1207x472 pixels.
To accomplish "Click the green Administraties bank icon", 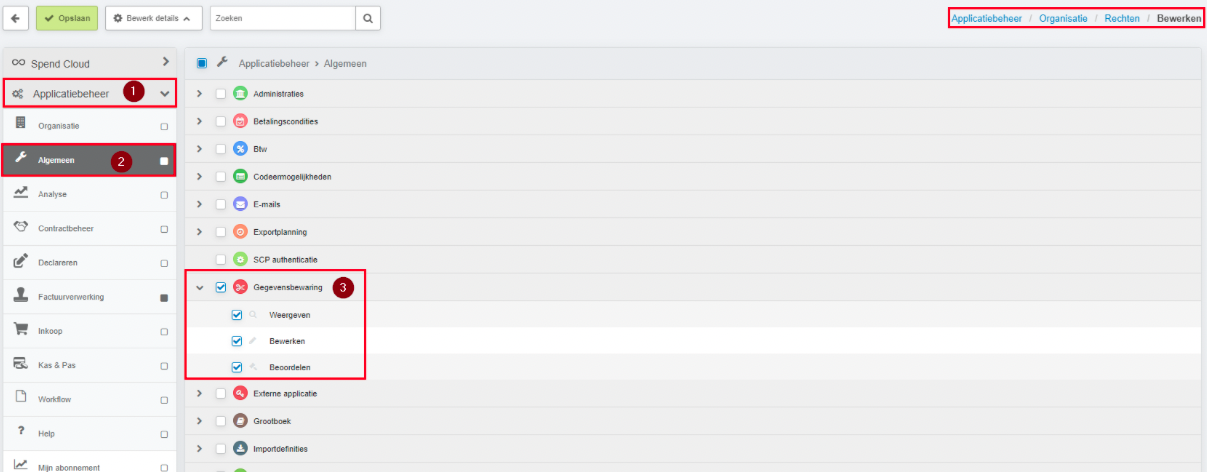I will coord(240,94).
